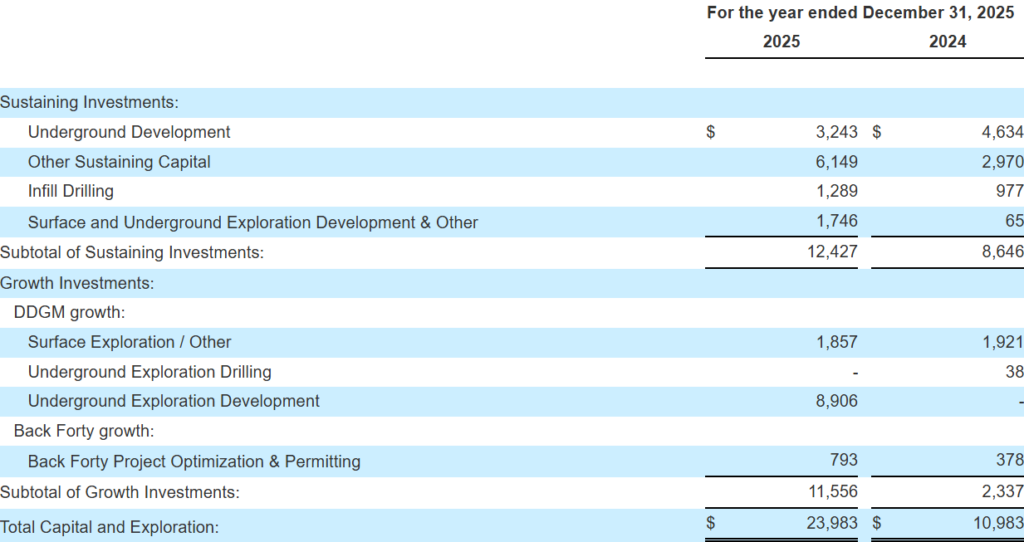Click the Total Capital and Exploration label
This screenshot has width=1024, height=542.
coord(109,526)
